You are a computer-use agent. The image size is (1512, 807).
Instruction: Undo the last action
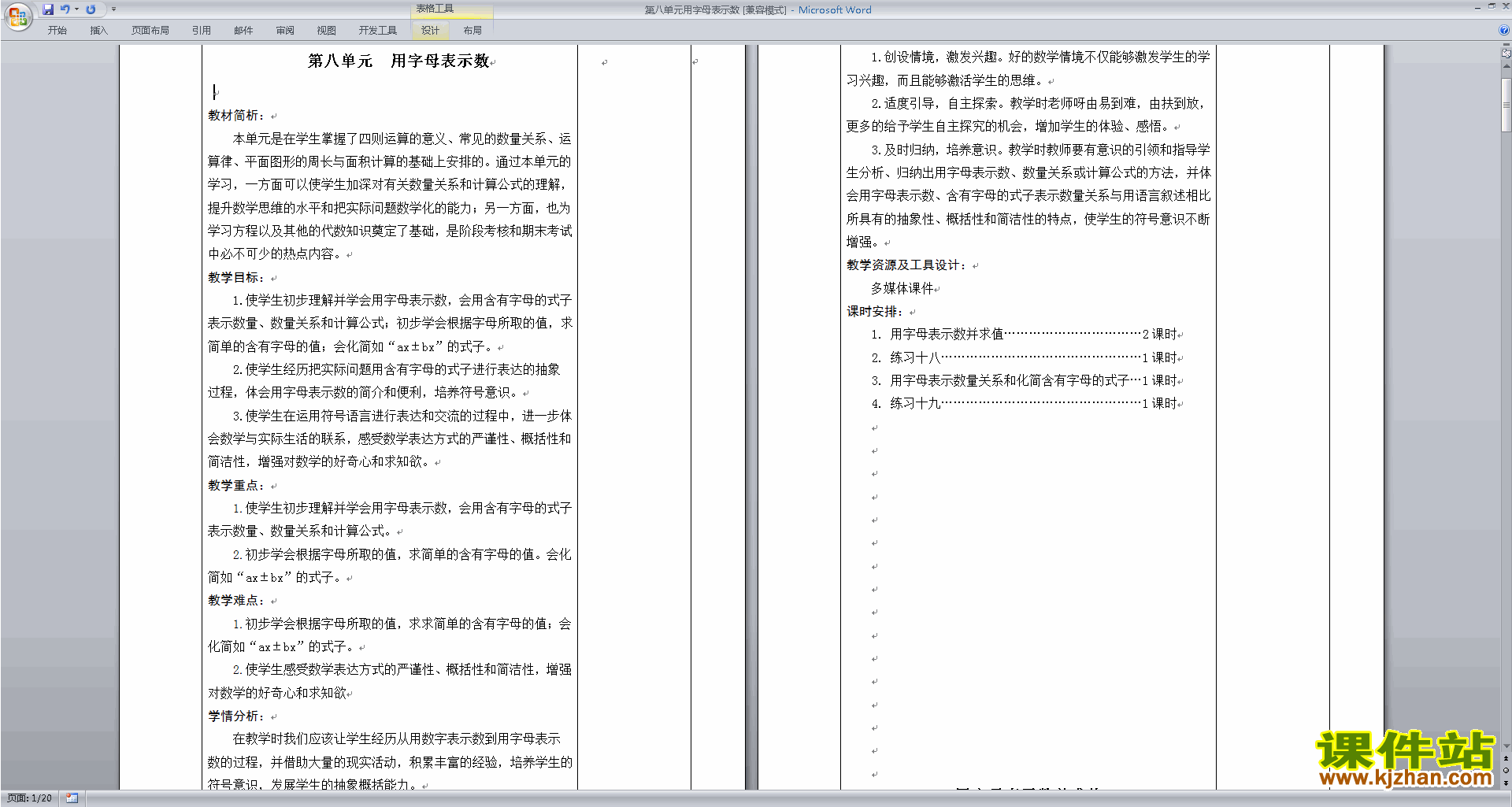tap(65, 9)
